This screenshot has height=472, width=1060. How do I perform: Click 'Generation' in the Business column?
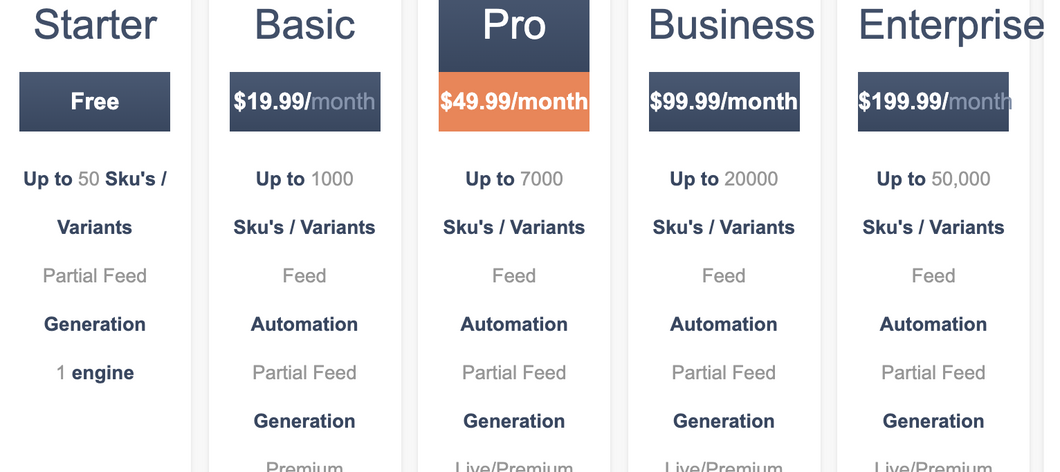coord(723,421)
